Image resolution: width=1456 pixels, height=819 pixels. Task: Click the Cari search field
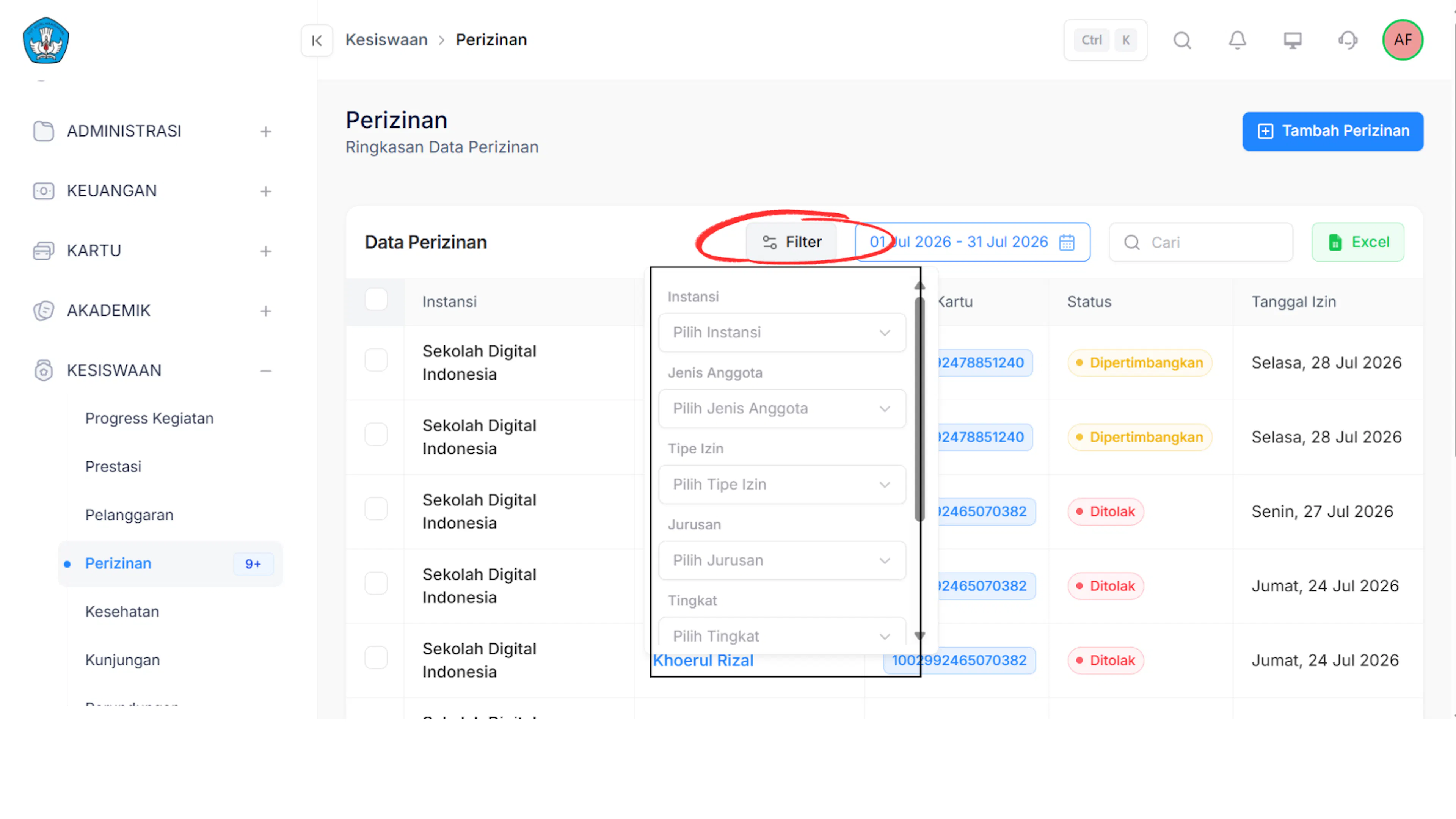[x=1200, y=243]
